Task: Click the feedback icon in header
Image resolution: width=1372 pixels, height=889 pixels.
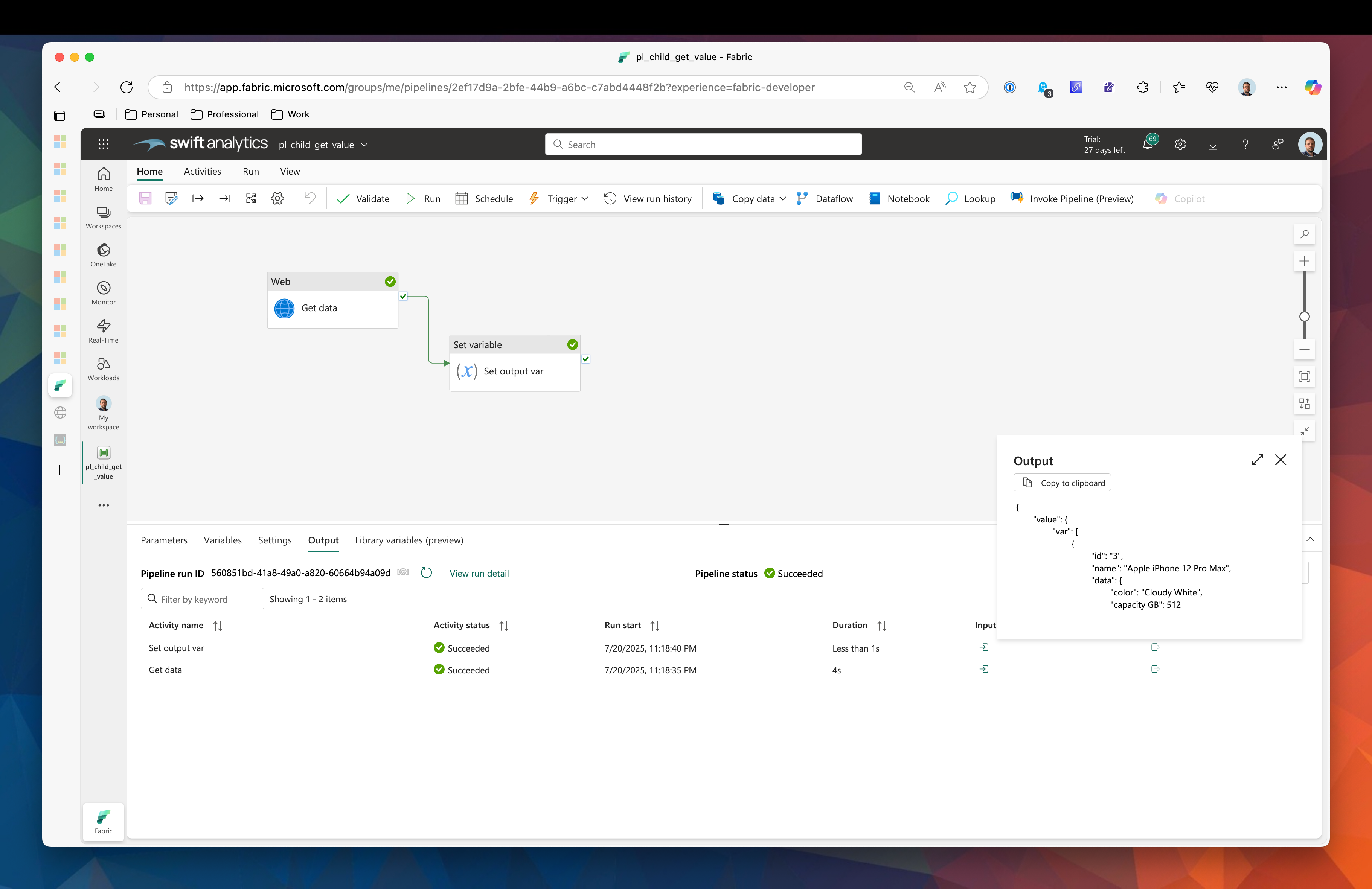Action: [1277, 144]
